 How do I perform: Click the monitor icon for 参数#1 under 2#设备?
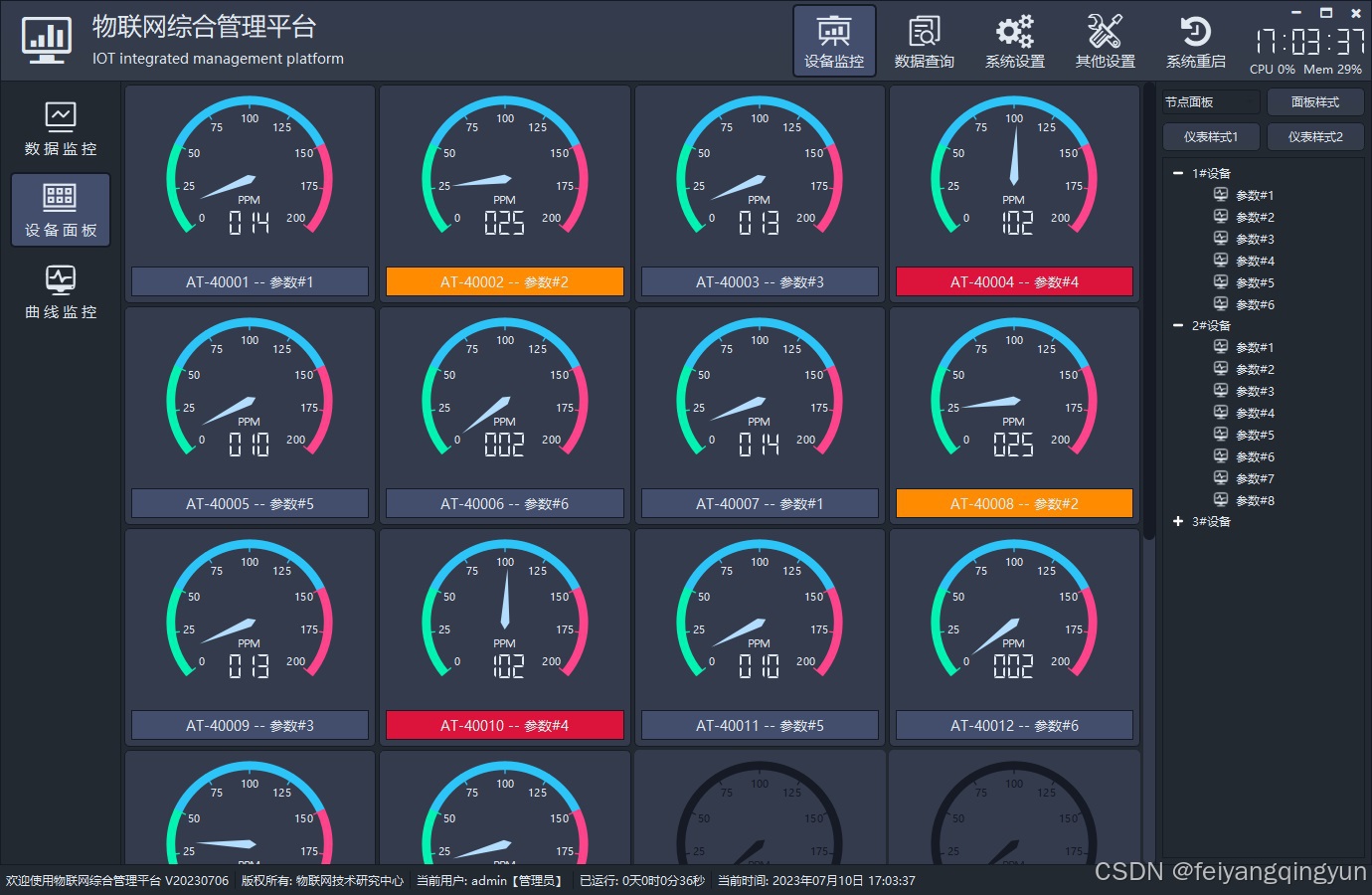(1221, 346)
